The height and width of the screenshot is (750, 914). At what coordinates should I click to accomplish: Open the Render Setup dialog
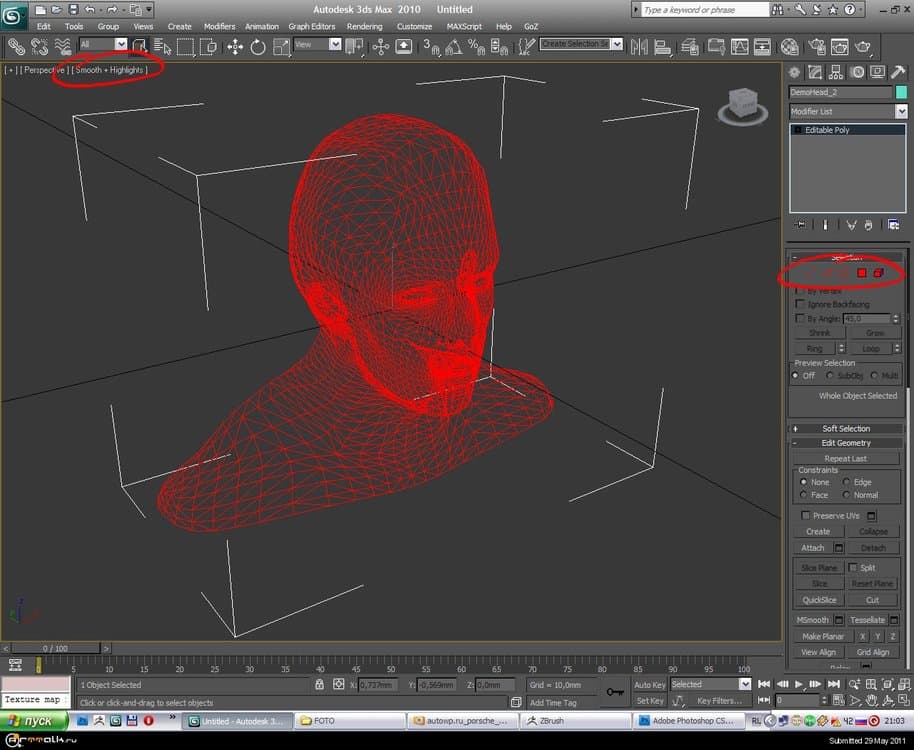(x=817, y=46)
